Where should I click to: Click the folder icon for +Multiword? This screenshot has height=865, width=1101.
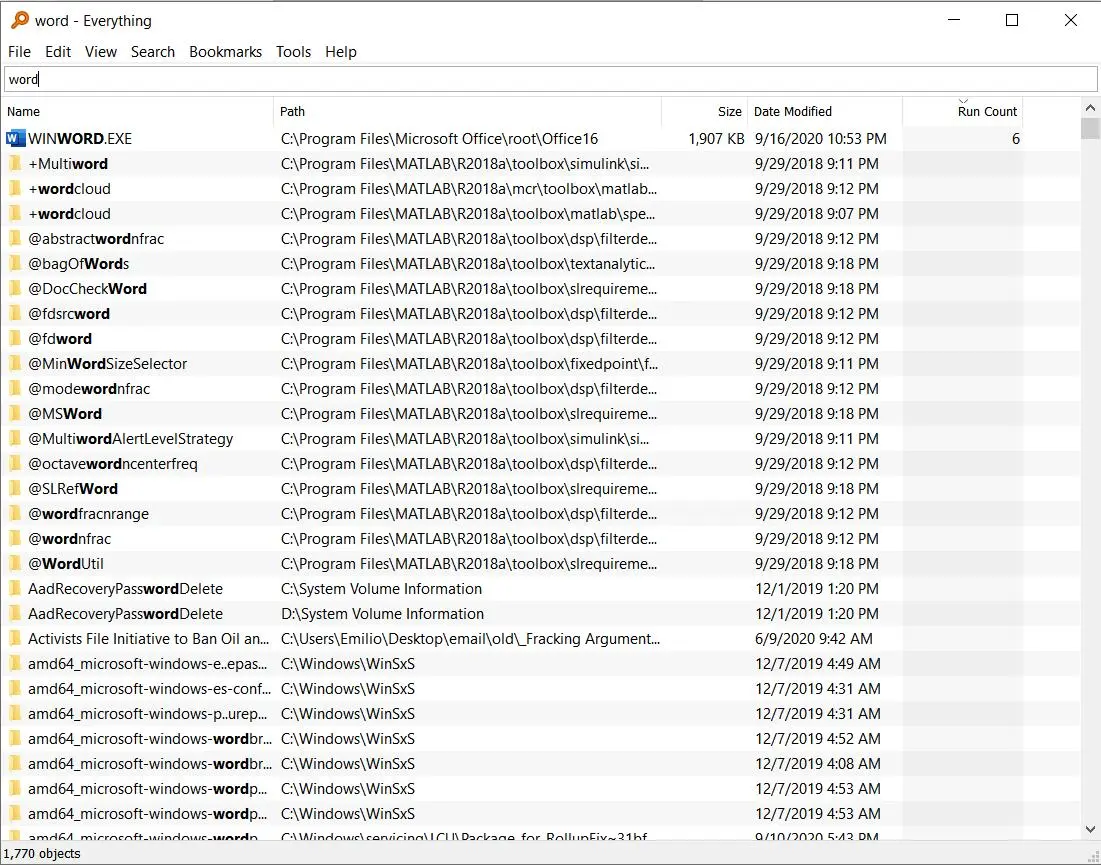pyautogui.click(x=14, y=164)
